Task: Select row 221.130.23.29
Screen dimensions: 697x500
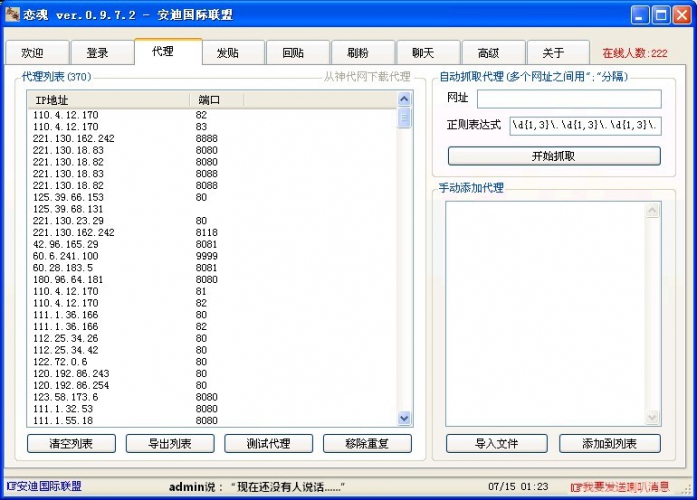Action: click(212, 221)
